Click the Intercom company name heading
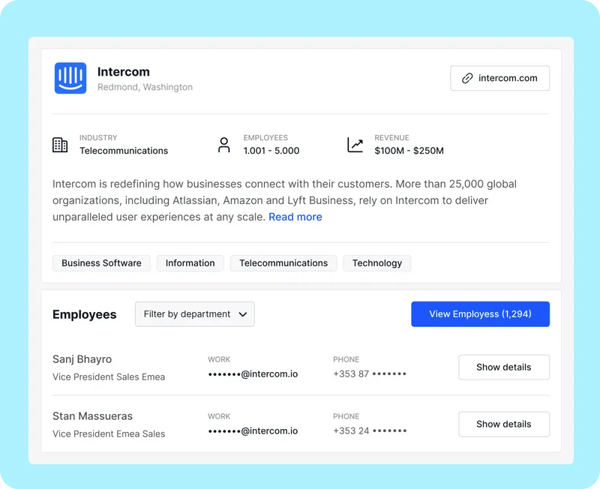This screenshot has height=489, width=600. pos(123,72)
